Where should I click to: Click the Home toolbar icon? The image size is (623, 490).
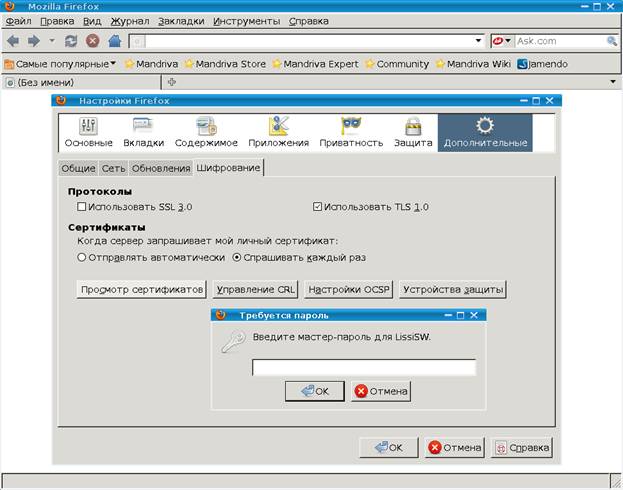pos(114,41)
